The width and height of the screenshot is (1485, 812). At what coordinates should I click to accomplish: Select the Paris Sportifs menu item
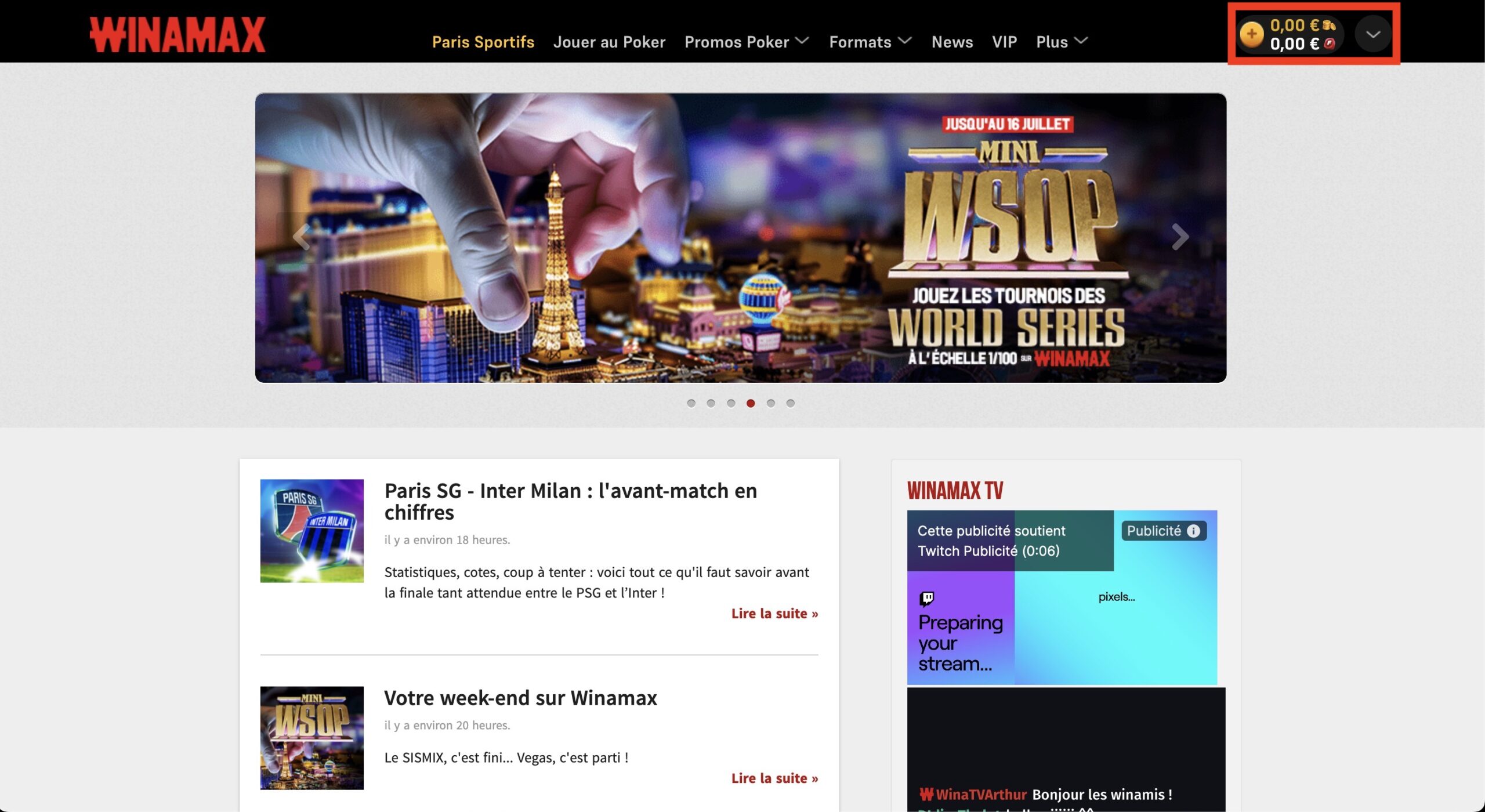[x=483, y=41]
